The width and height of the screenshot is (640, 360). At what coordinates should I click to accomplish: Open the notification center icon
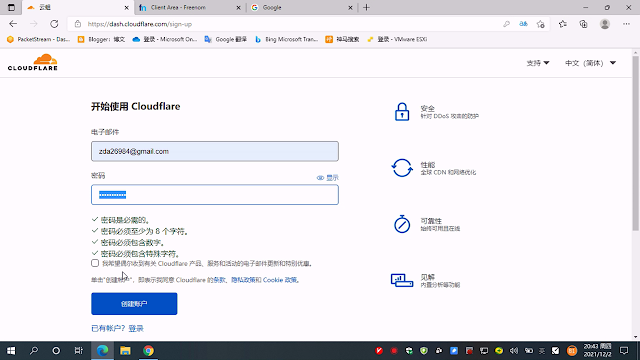(624, 351)
